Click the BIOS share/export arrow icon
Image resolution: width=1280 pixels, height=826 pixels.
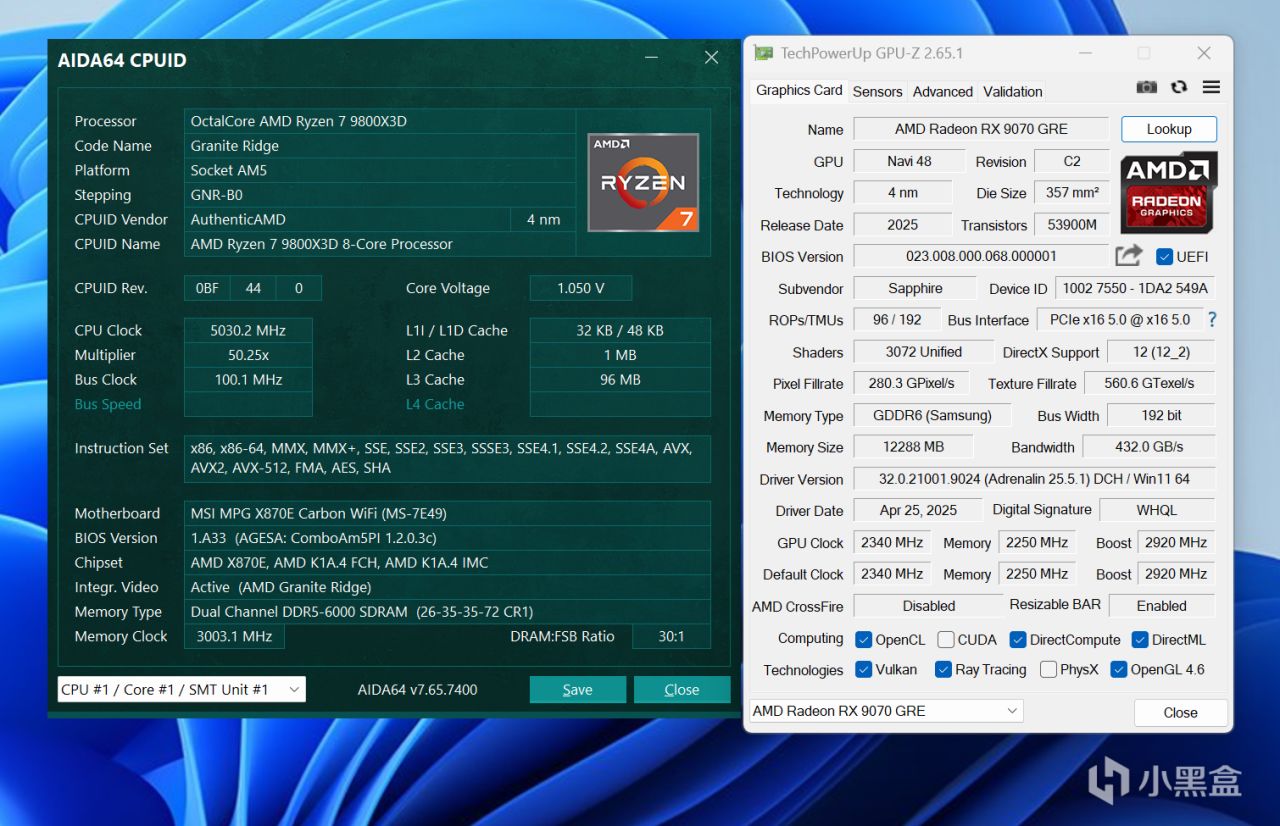(x=1128, y=256)
